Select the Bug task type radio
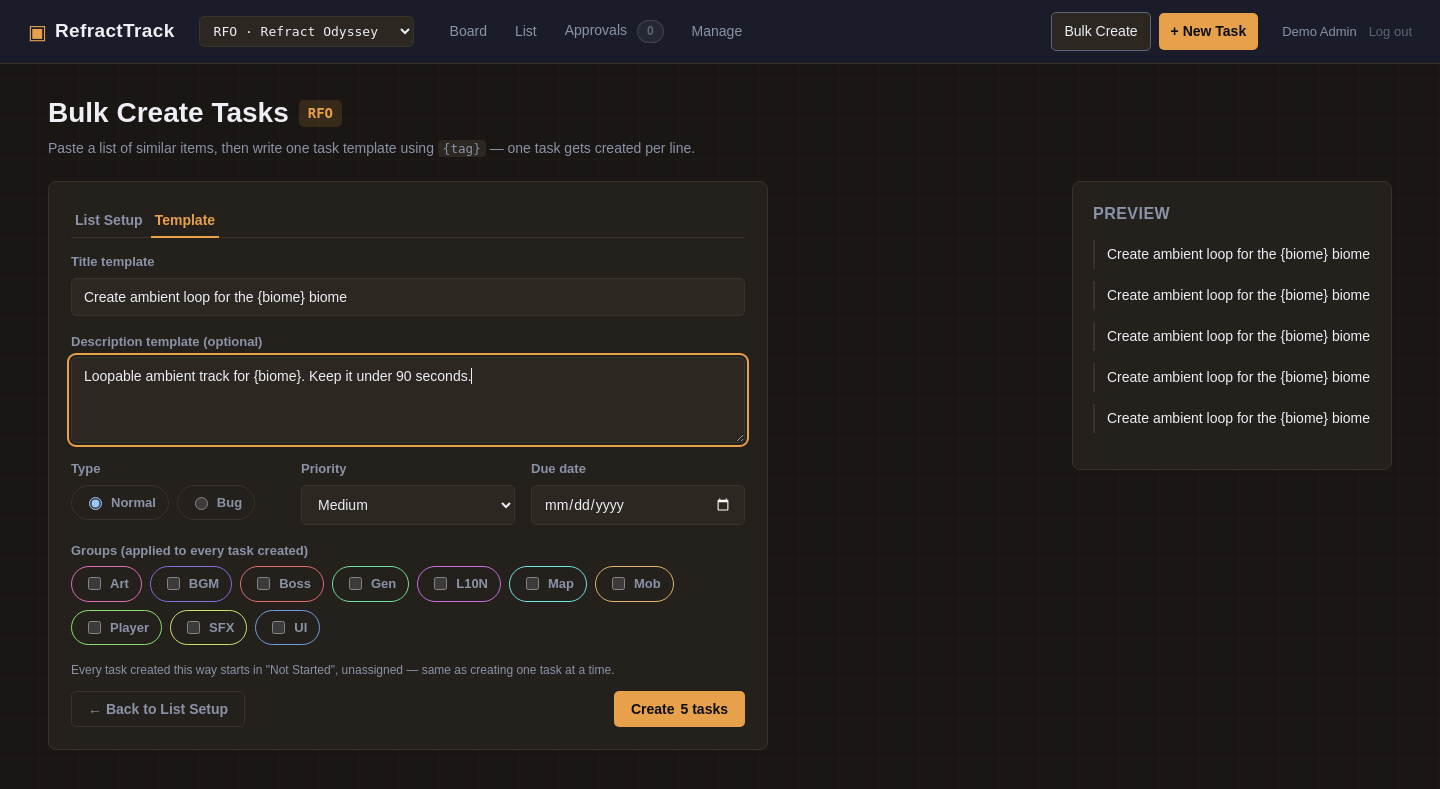Image resolution: width=1440 pixels, height=789 pixels. 201,503
